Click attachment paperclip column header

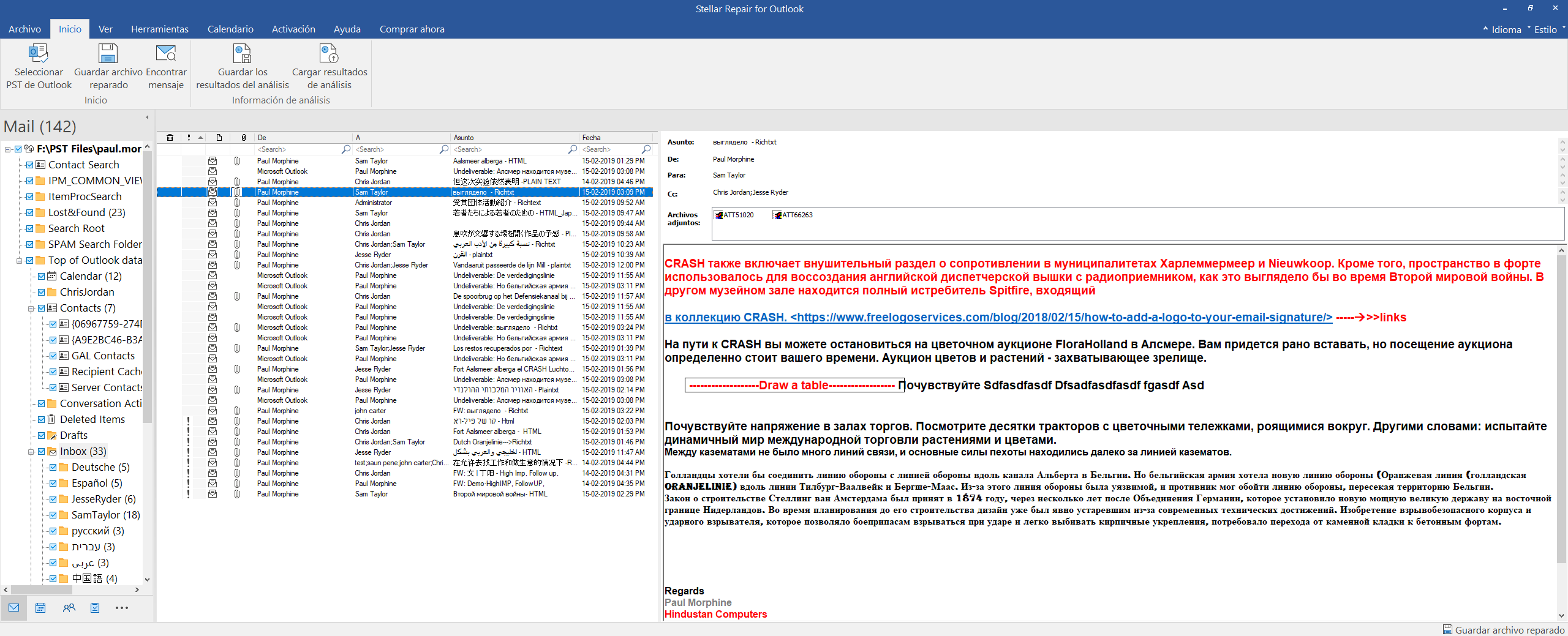[244, 138]
